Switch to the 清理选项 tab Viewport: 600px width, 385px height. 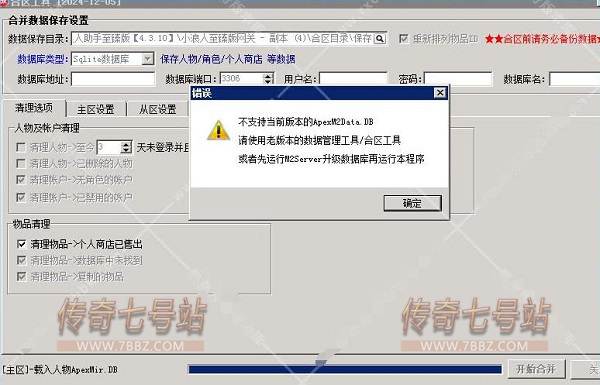point(34,108)
